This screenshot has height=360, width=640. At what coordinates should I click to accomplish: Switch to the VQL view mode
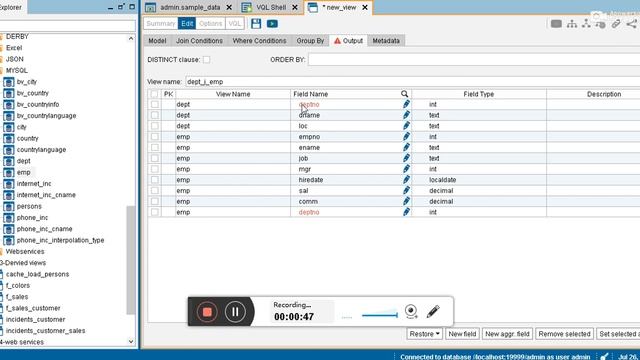pyautogui.click(x=234, y=24)
